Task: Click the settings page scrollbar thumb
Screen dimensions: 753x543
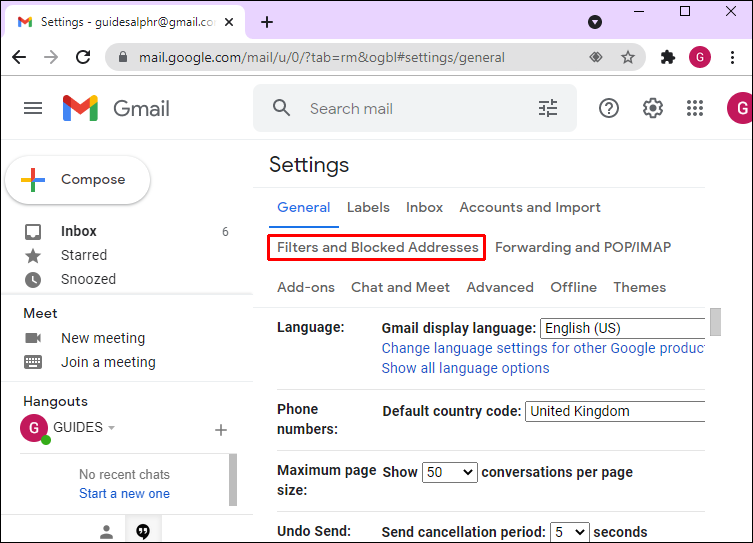Action: point(715,322)
